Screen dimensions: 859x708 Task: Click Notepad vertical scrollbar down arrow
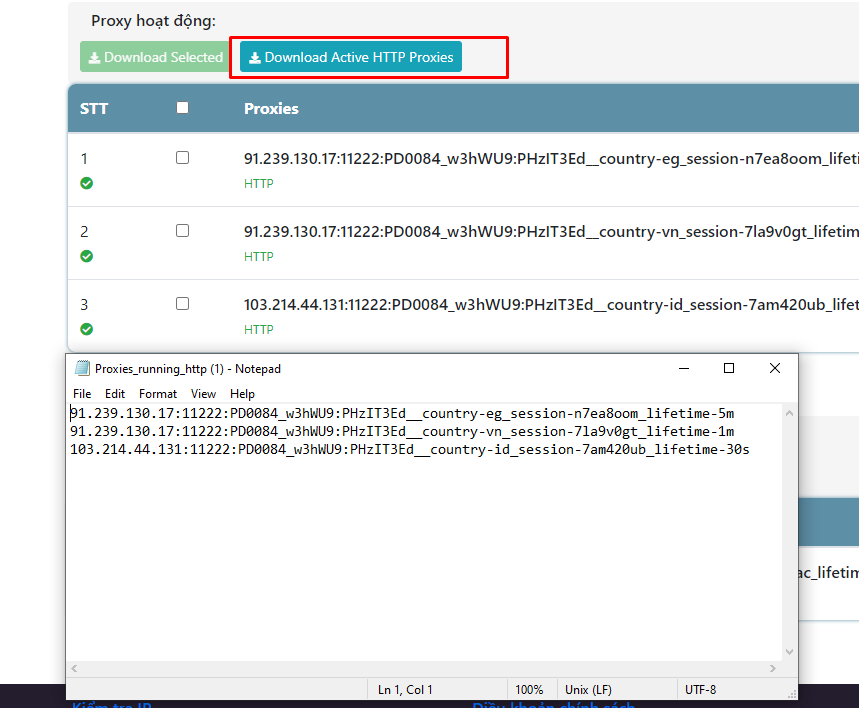tap(789, 652)
